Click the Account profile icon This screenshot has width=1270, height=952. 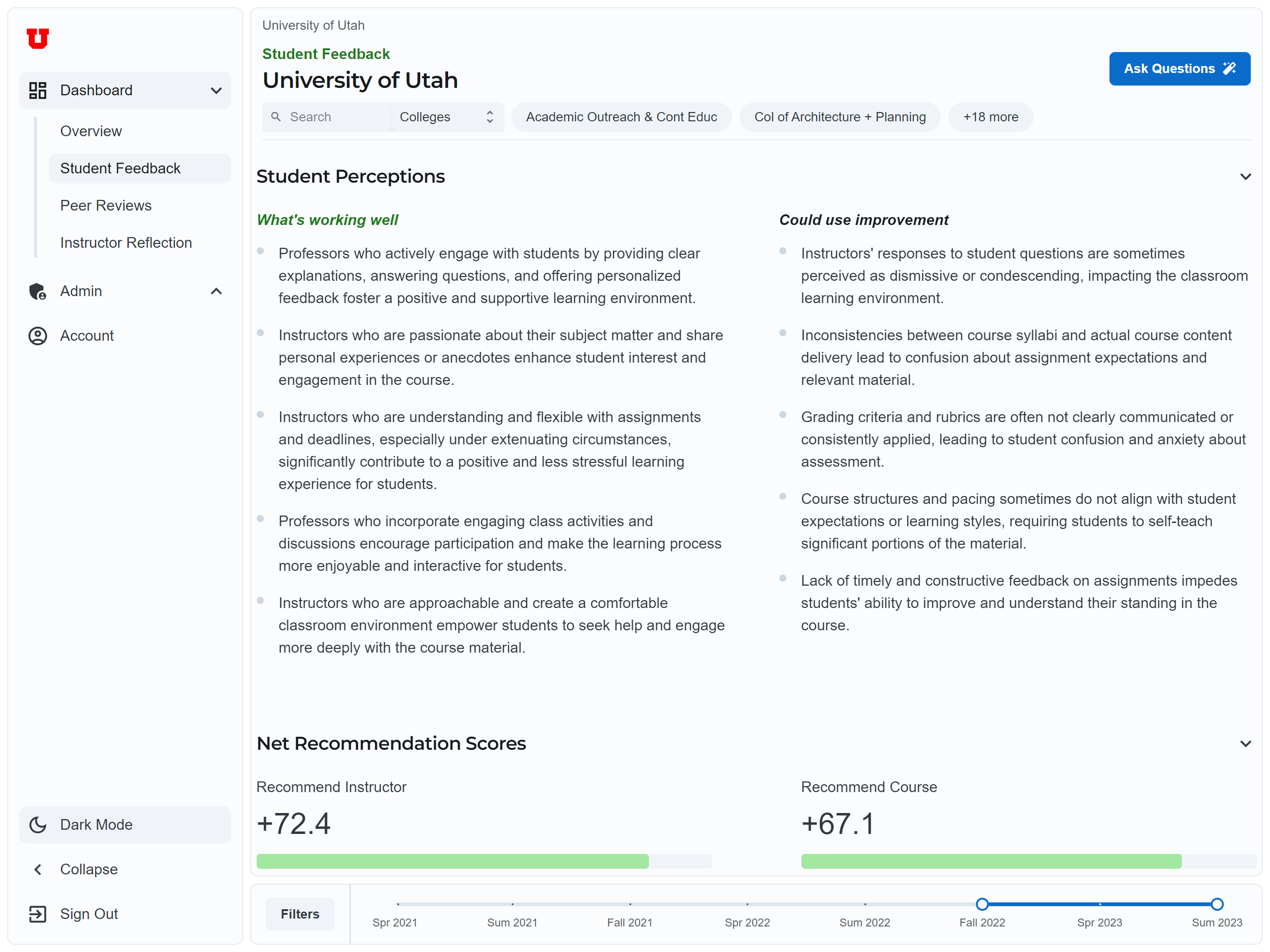pos(38,336)
